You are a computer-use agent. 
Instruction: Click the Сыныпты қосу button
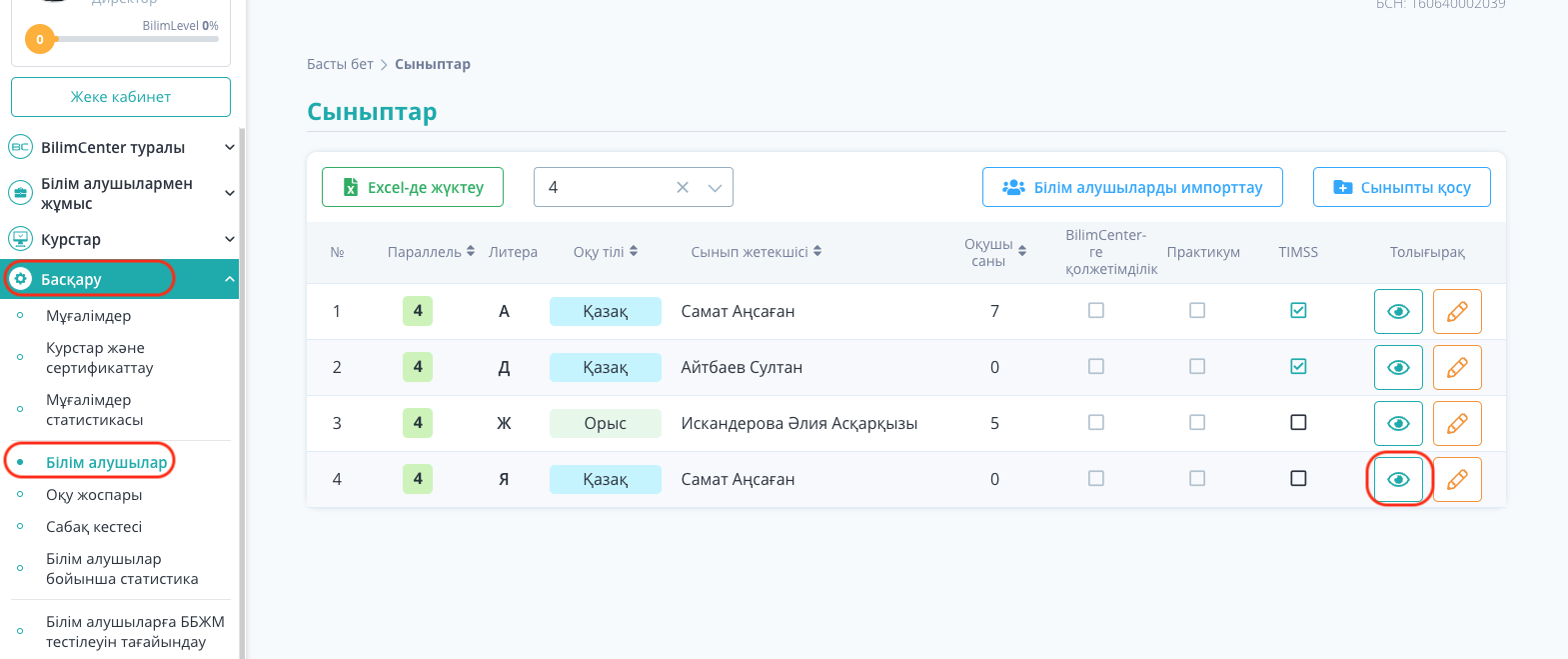click(1402, 187)
